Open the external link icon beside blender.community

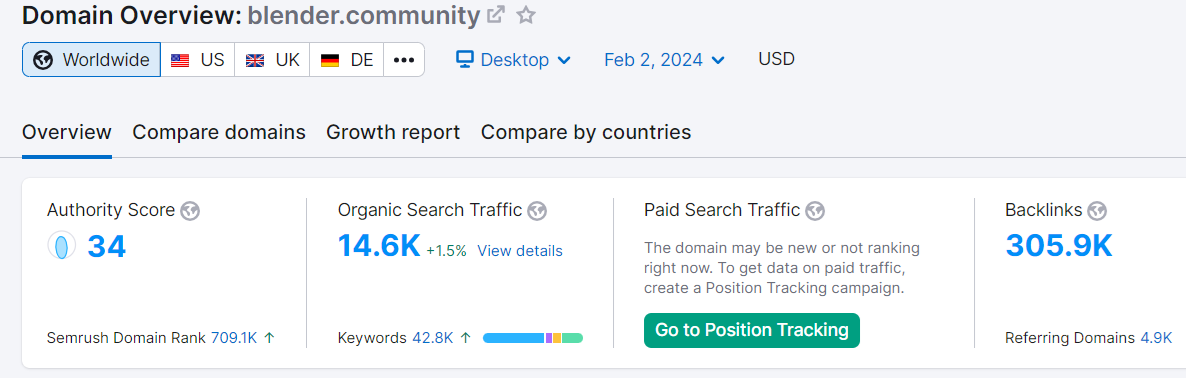(x=495, y=14)
